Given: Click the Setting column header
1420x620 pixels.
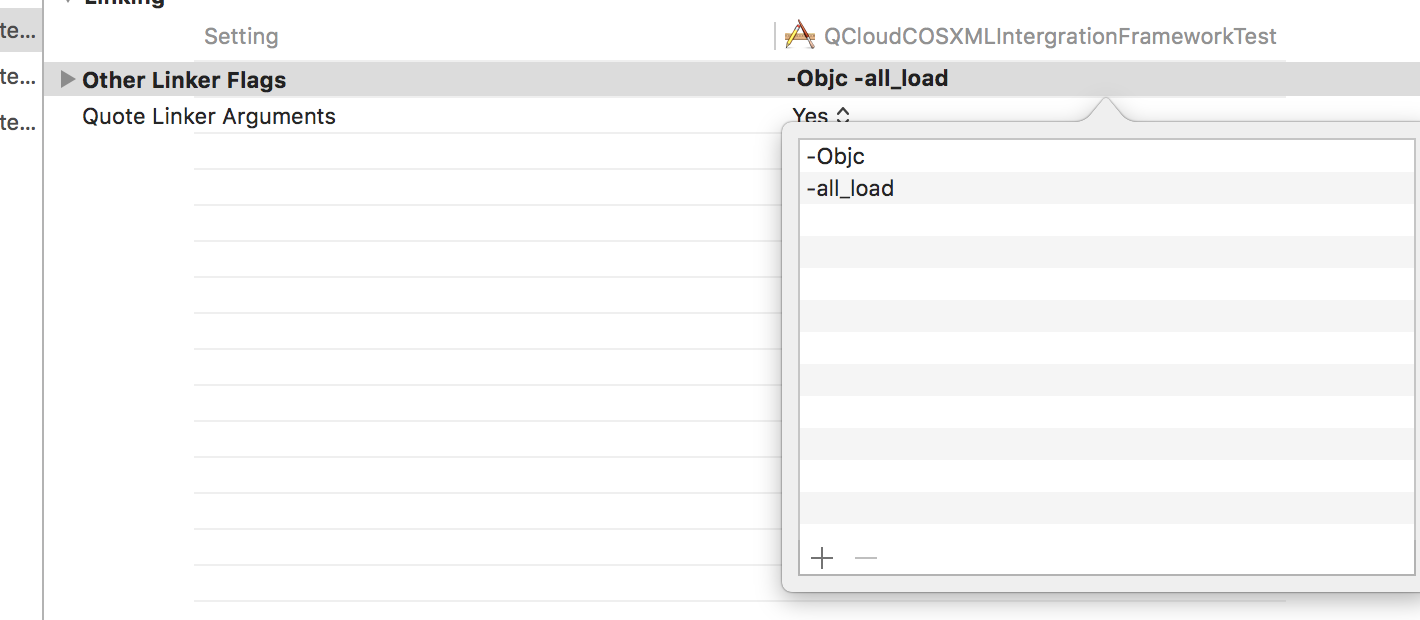Looking at the screenshot, I should [241, 37].
